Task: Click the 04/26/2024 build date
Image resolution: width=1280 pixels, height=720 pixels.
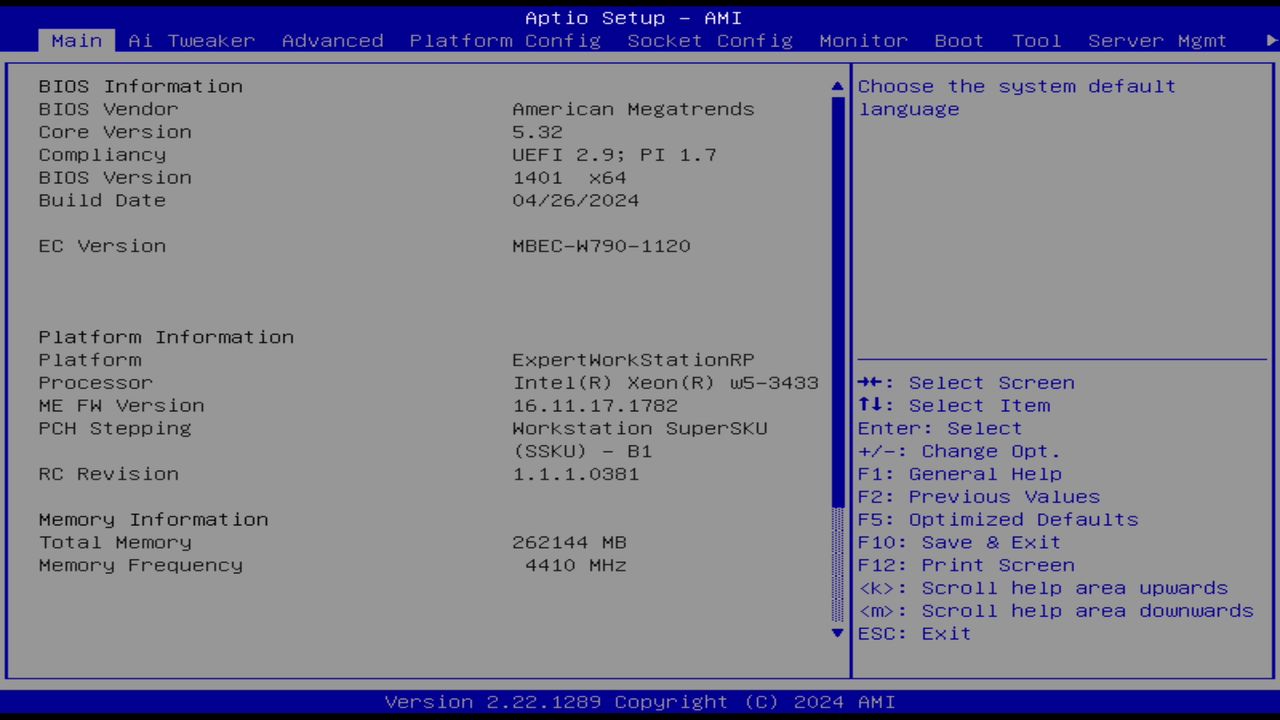Action: tap(576, 200)
